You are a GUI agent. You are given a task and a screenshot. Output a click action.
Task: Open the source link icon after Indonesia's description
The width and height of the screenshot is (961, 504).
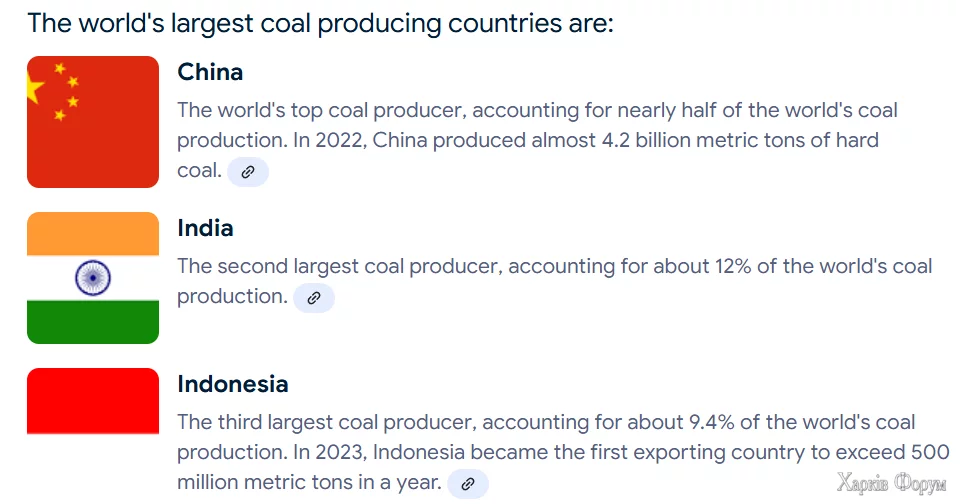(x=467, y=484)
